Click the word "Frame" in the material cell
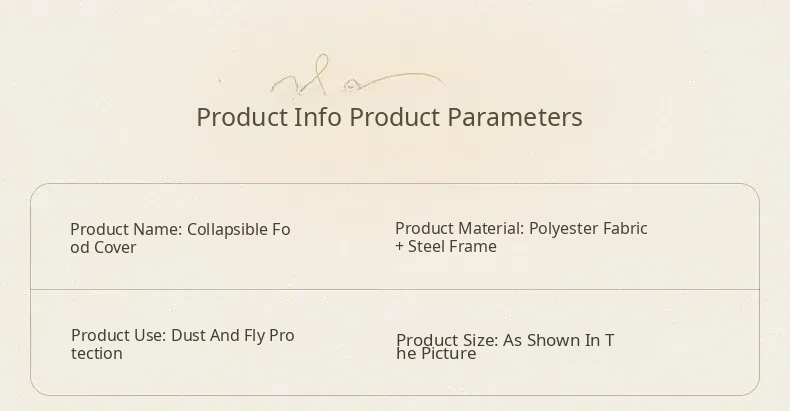Viewport: 790px width, 411px height. pos(473,246)
